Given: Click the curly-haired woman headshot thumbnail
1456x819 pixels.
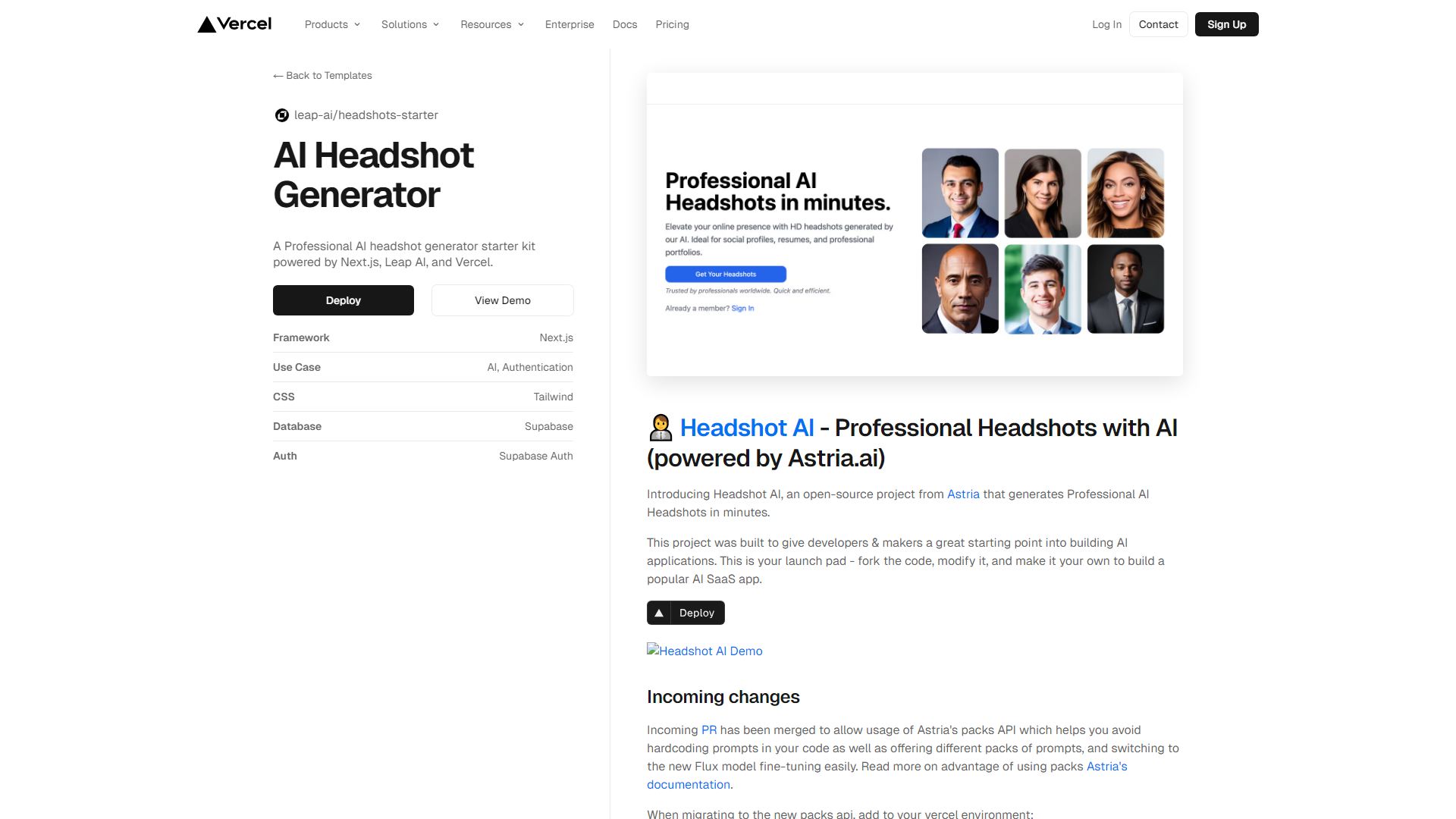Looking at the screenshot, I should coord(1125,193).
